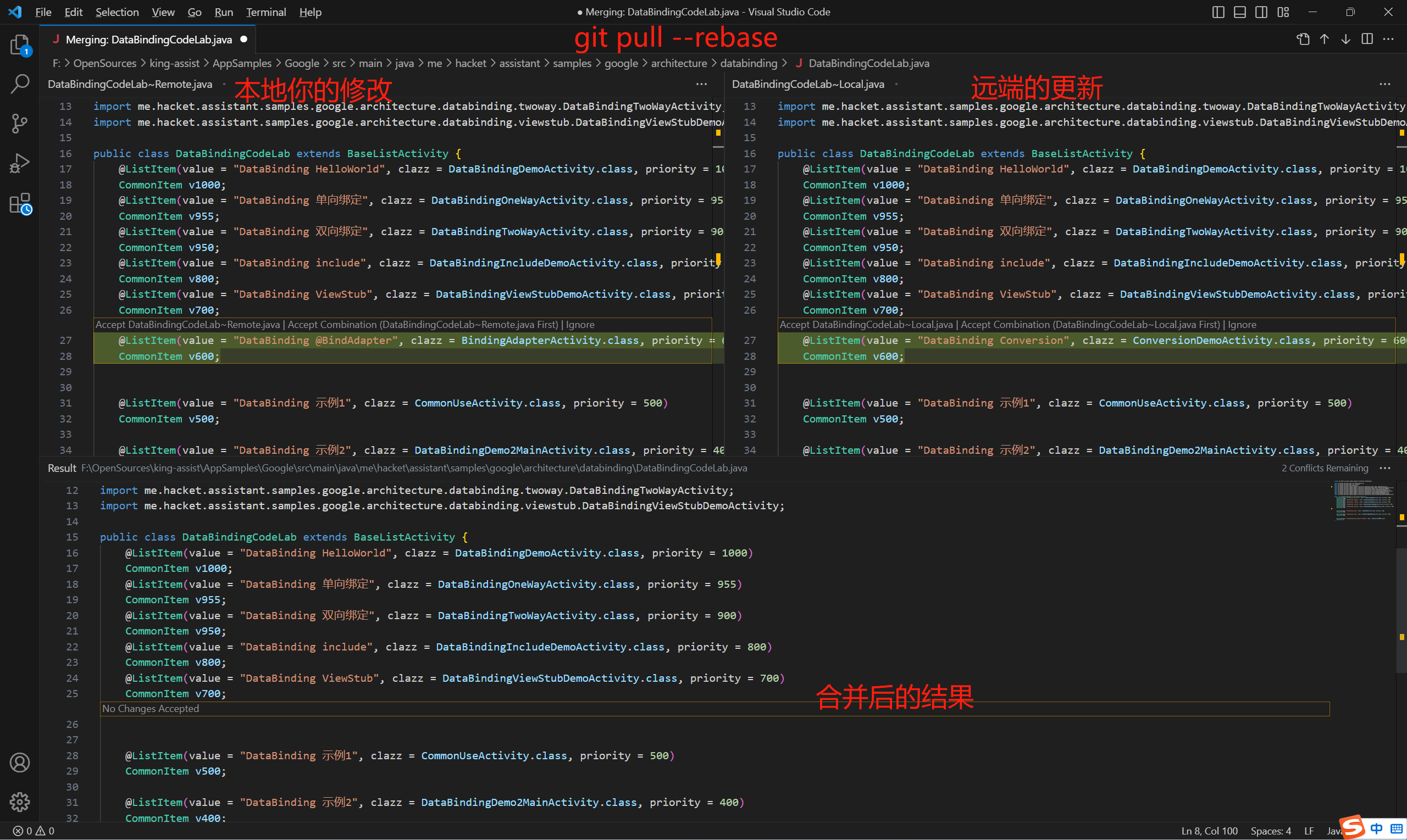Toggle bottom panel layout icon
Viewport: 1407px width, 840px height.
click(1239, 12)
